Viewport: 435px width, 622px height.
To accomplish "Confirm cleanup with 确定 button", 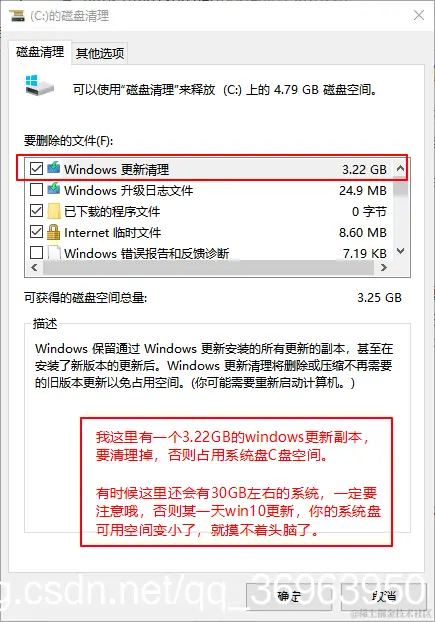I will (x=289, y=596).
